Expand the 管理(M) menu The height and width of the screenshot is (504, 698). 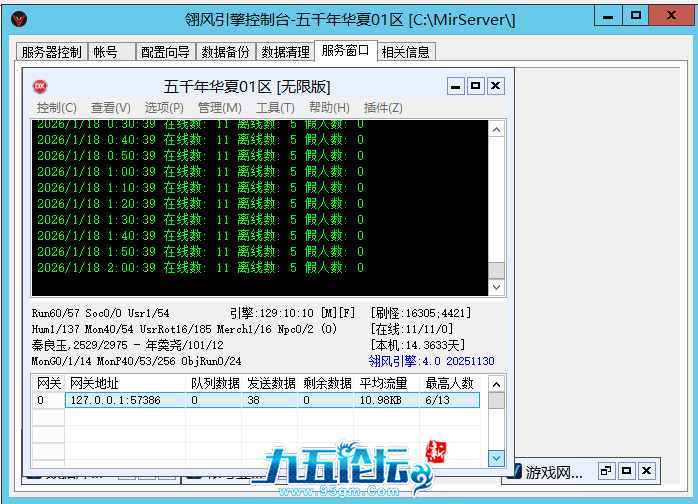coord(219,108)
